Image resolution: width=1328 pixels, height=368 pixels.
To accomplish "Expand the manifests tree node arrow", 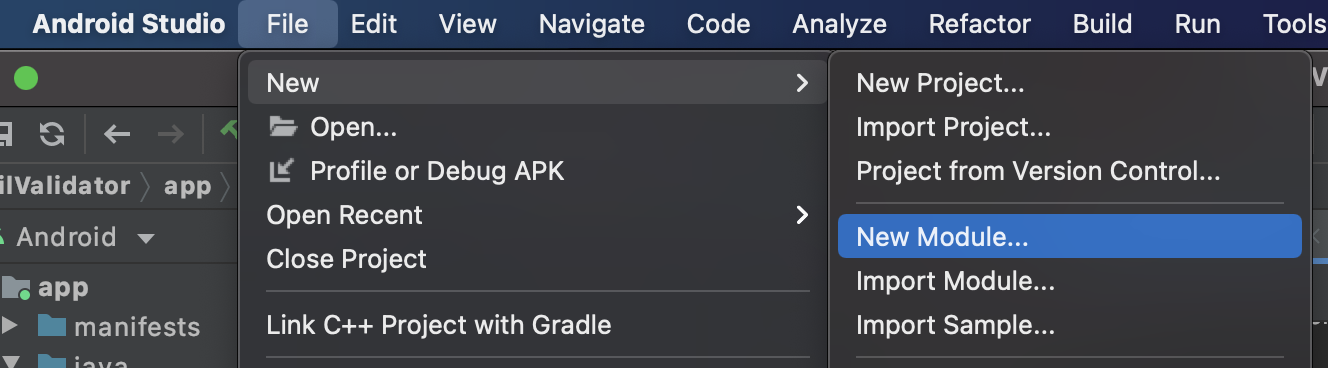I will click(x=10, y=326).
